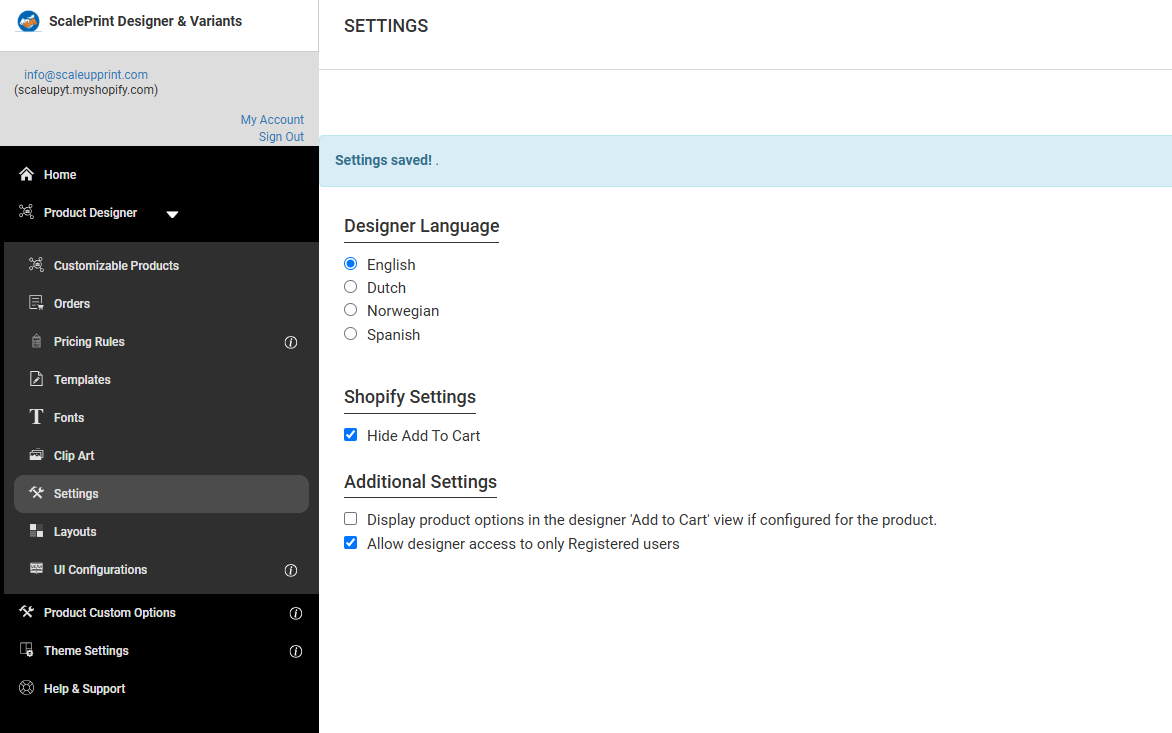Image resolution: width=1172 pixels, height=733 pixels.
Task: Click the Sign Out link
Action: [x=281, y=137]
